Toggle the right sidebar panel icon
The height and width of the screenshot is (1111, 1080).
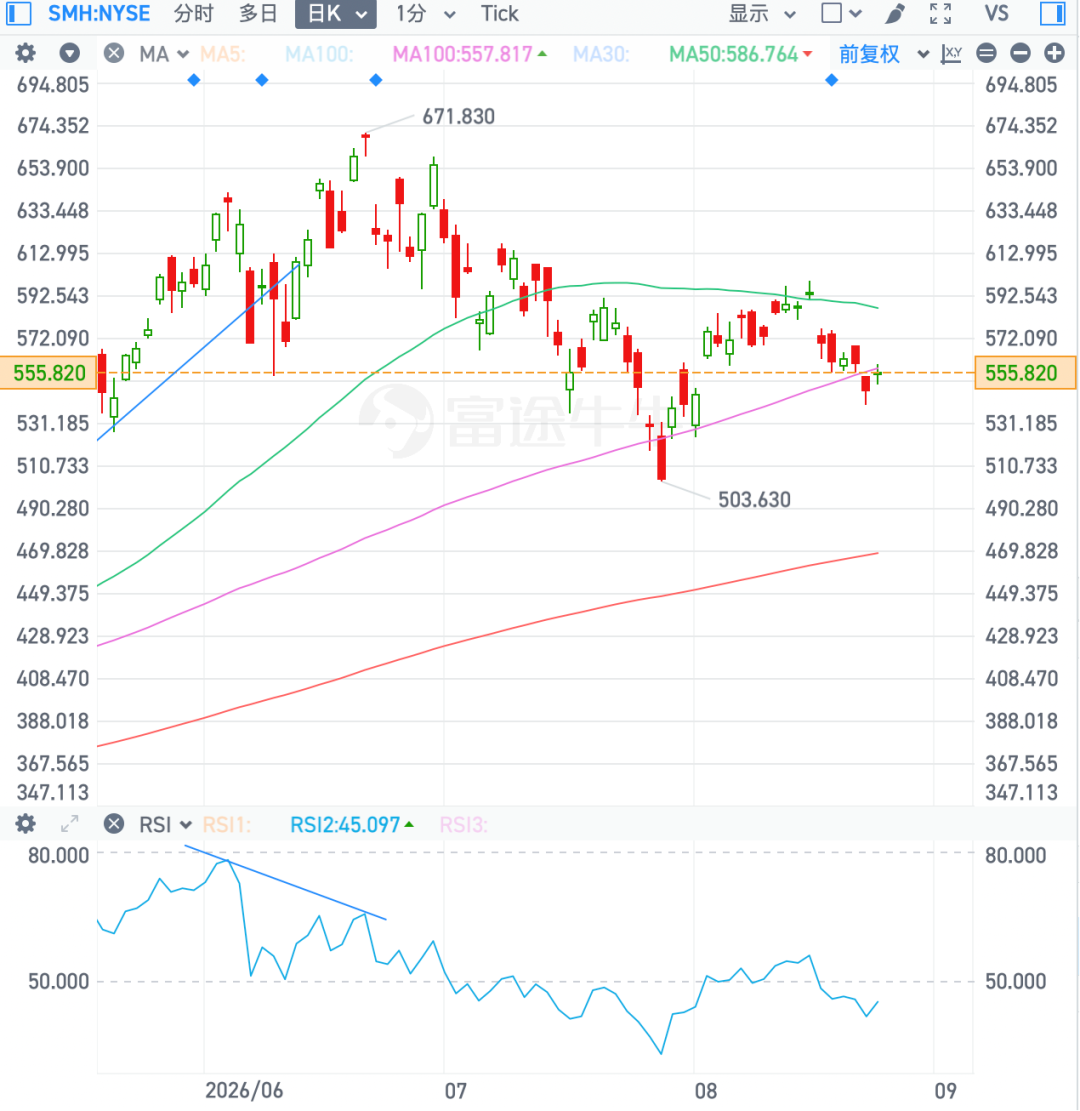1053,13
